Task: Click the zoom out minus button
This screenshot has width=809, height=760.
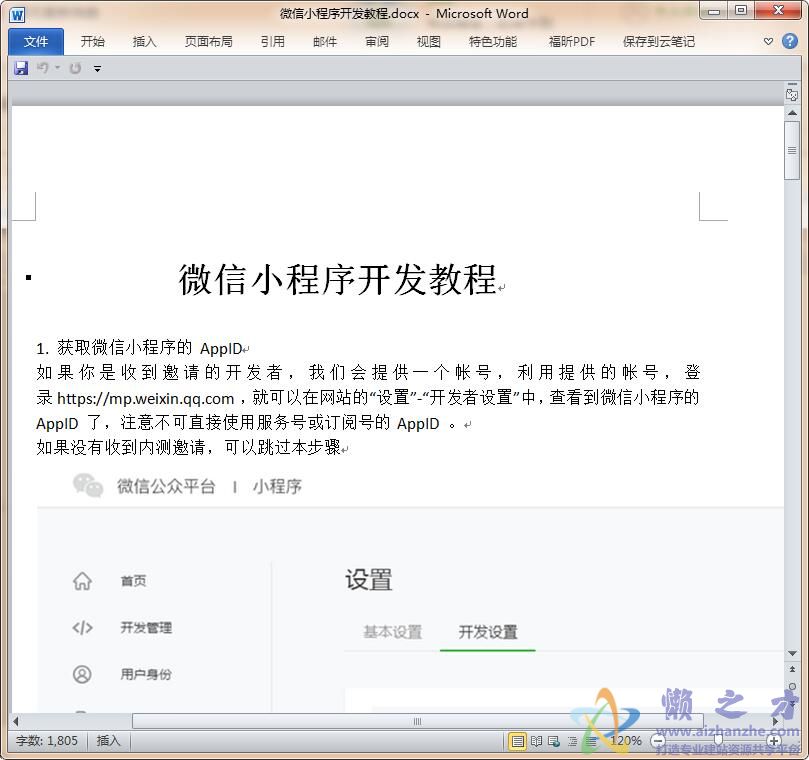Action: tap(658, 741)
